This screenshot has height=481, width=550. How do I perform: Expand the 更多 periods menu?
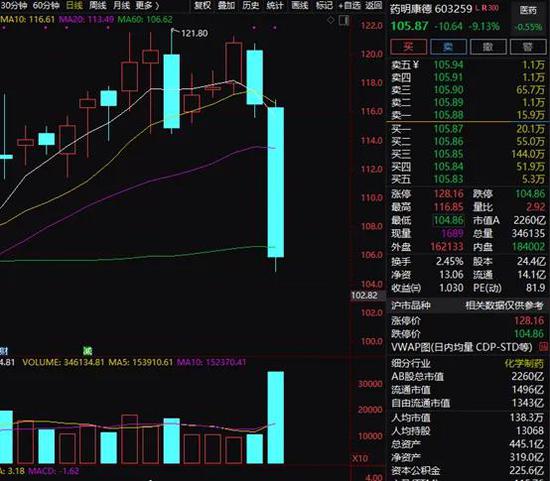pyautogui.click(x=147, y=6)
